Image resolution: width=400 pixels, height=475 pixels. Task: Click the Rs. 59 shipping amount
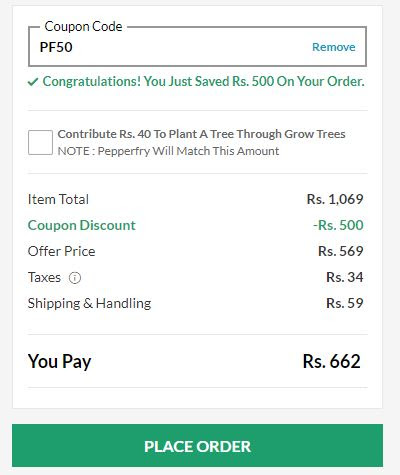coord(345,303)
